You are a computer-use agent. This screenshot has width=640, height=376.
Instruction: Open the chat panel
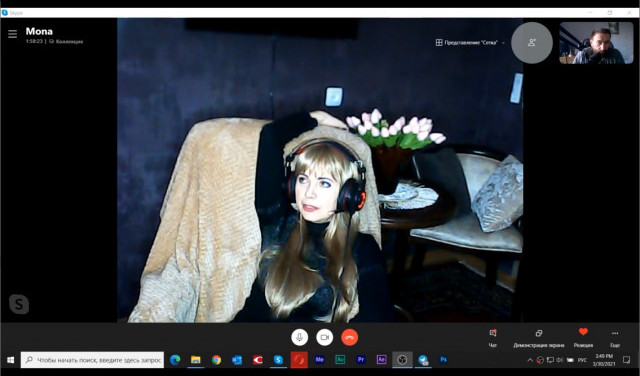[493, 338]
